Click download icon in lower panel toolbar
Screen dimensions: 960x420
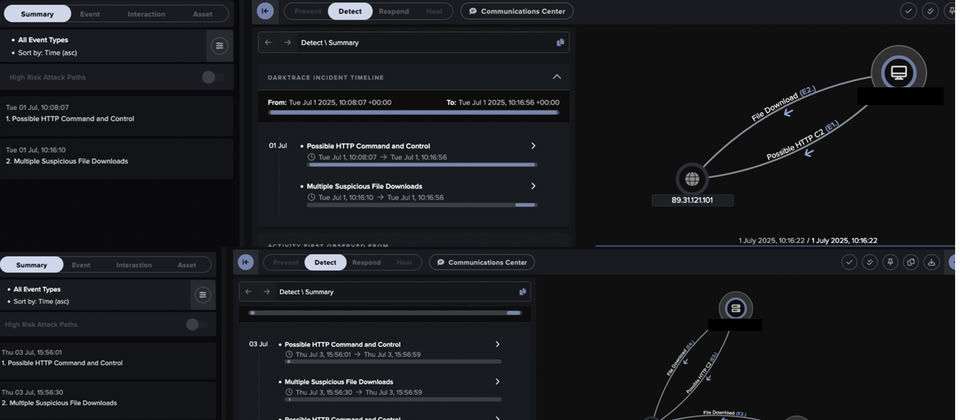pos(931,262)
